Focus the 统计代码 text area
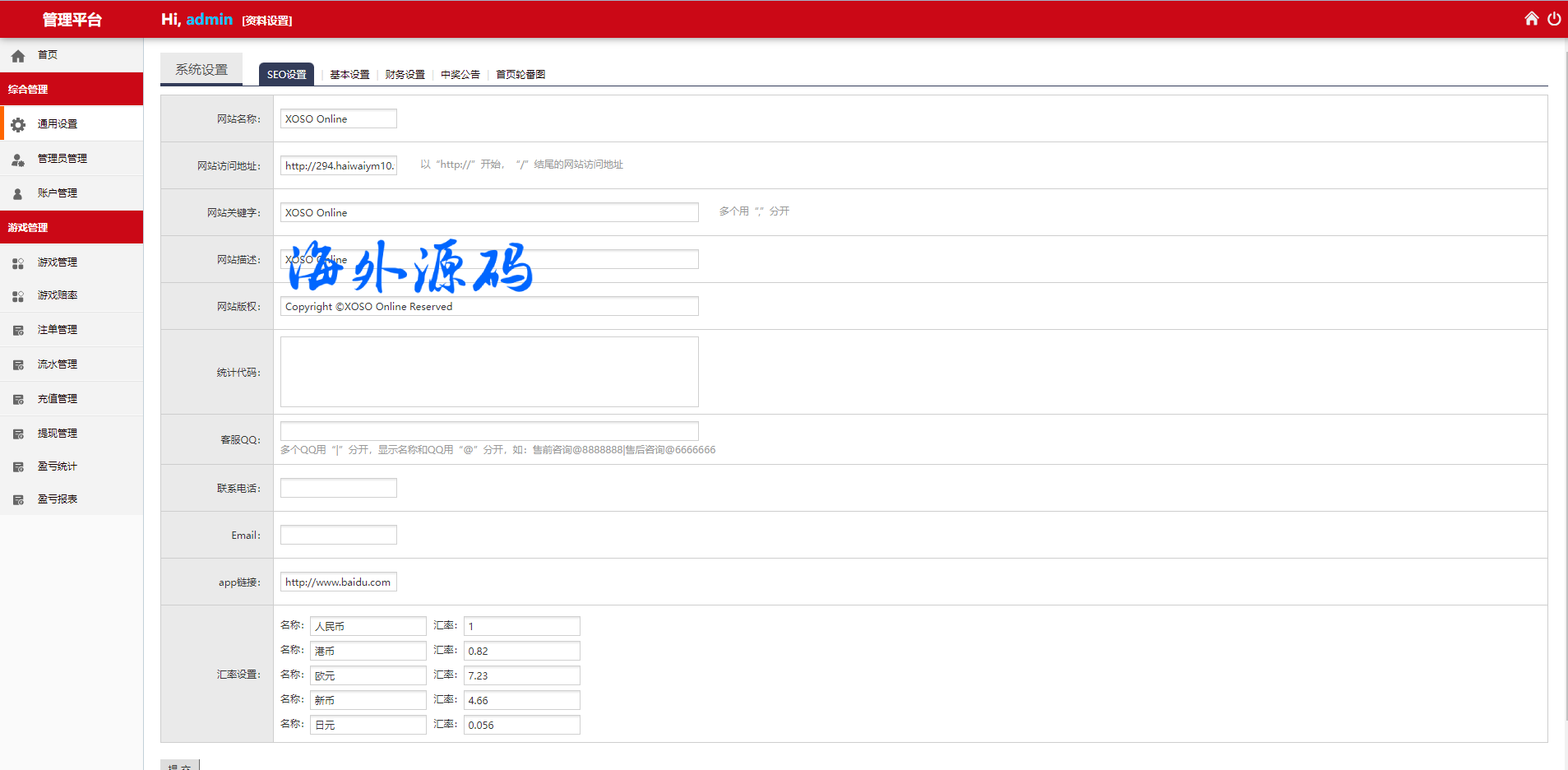Viewport: 1568px width, 770px height. point(489,372)
